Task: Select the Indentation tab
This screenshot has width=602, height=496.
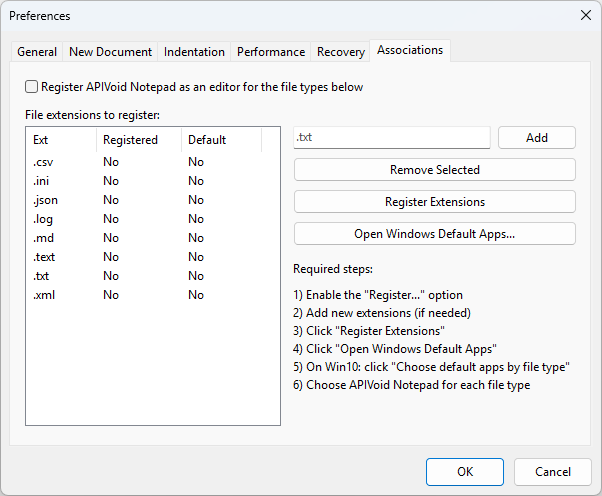Action: coord(194,52)
